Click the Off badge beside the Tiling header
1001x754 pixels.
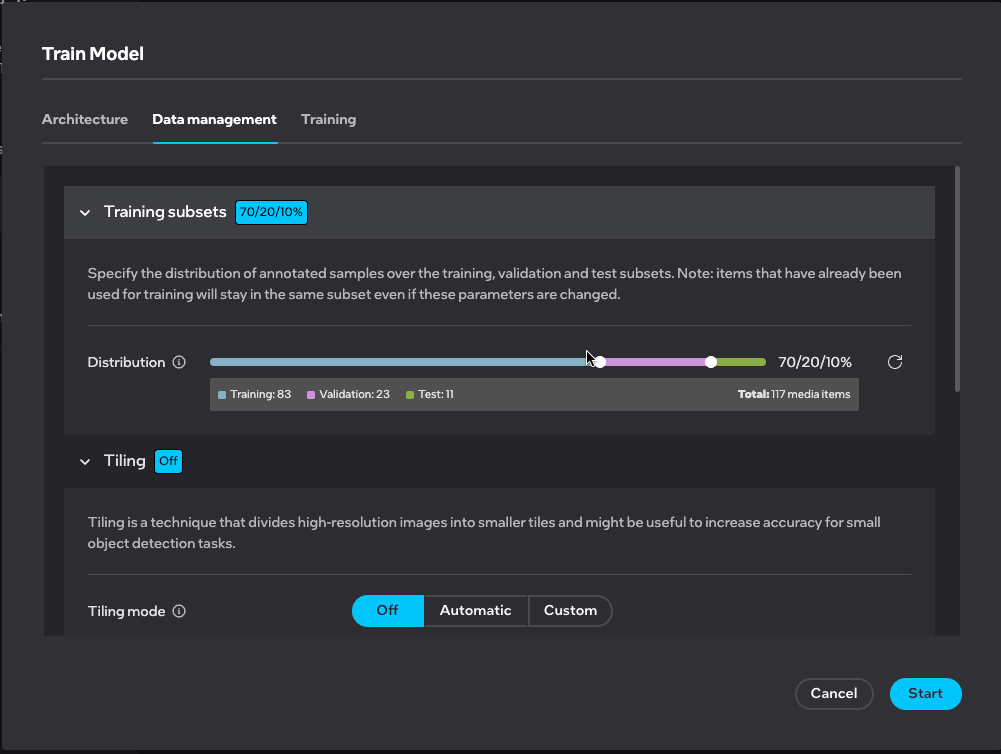click(x=168, y=461)
